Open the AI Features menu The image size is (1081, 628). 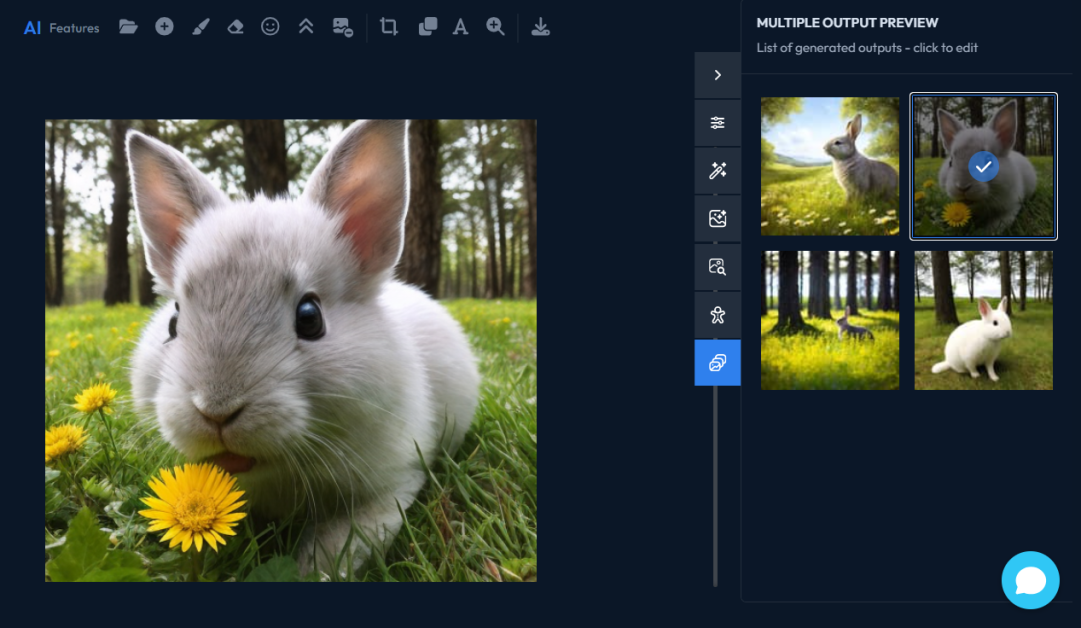61,28
